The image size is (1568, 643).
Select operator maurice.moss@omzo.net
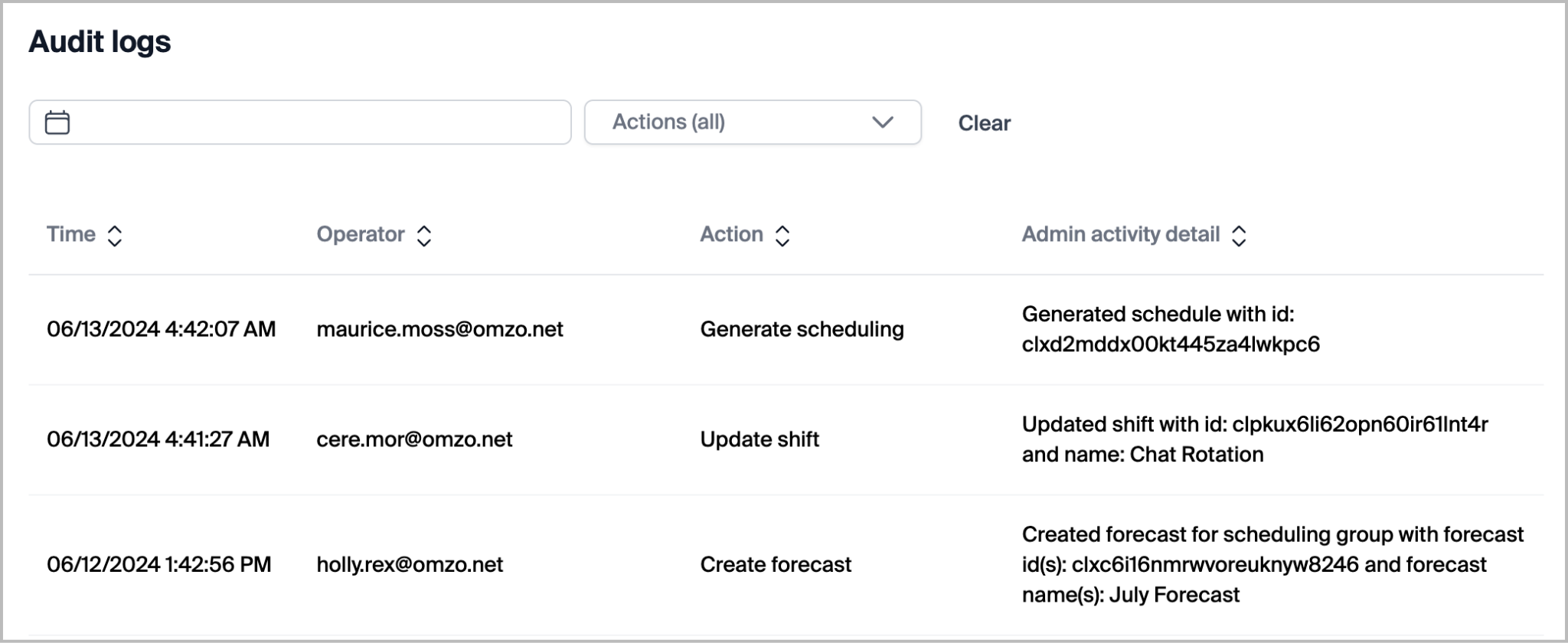point(439,329)
